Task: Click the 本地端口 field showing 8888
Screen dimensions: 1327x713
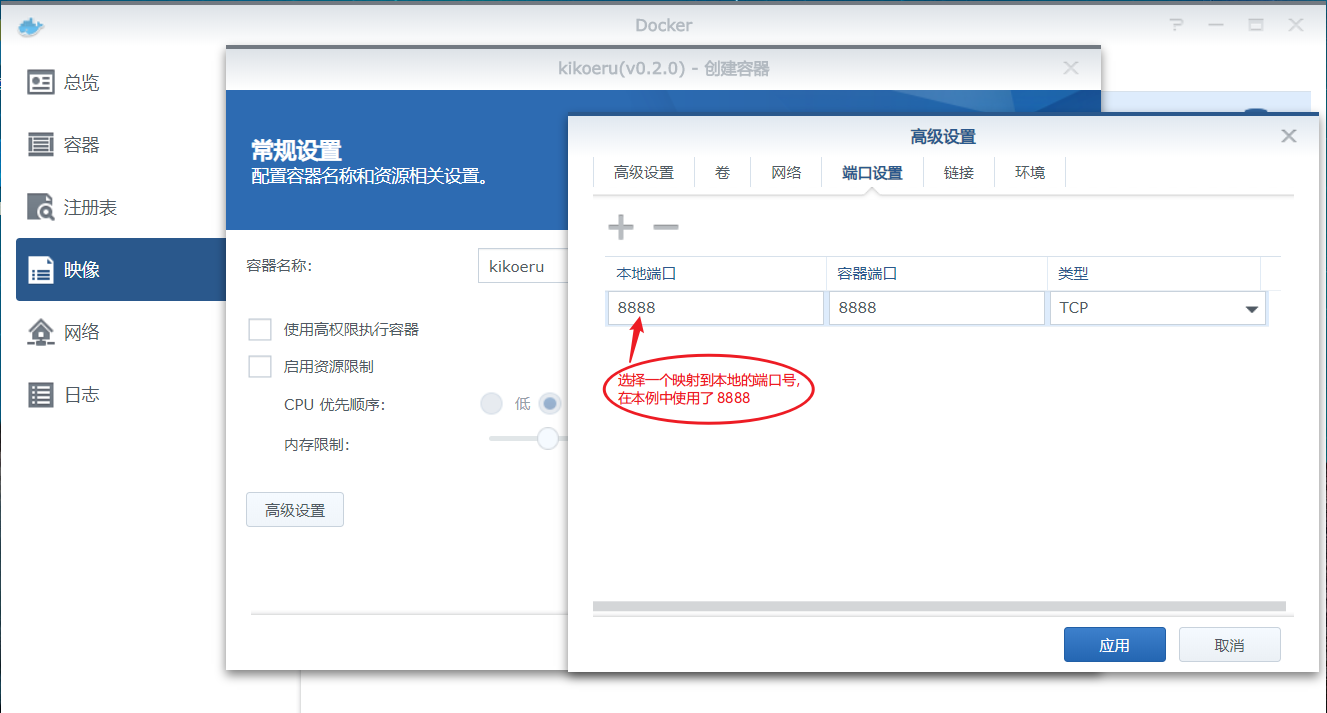Action: [715, 307]
